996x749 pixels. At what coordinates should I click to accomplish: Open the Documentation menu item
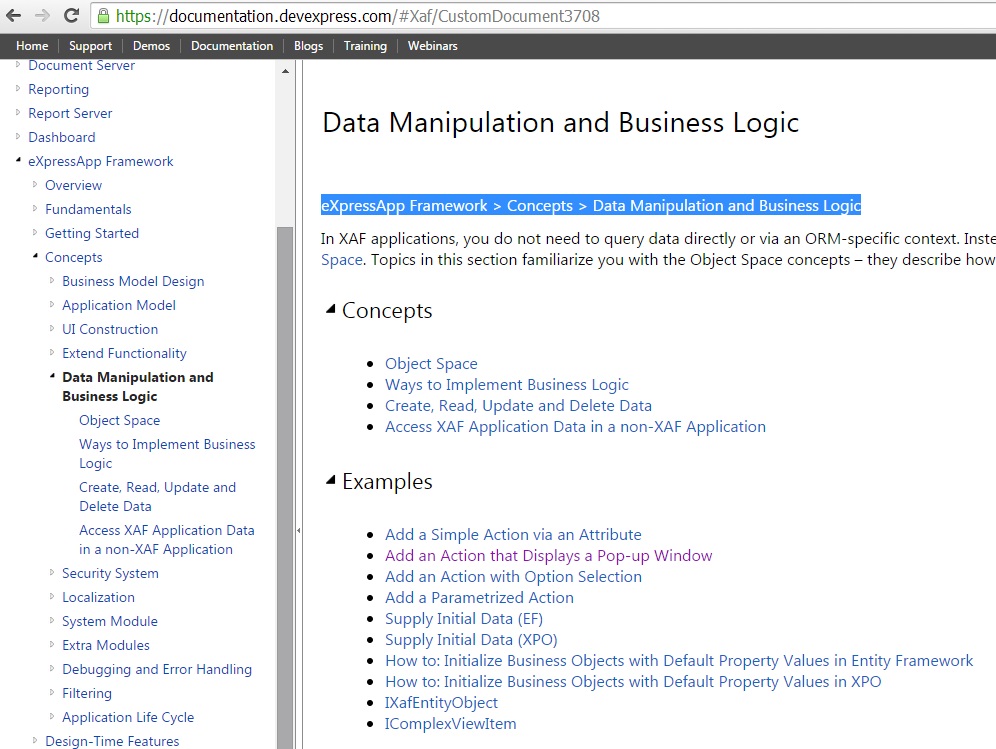[x=232, y=46]
